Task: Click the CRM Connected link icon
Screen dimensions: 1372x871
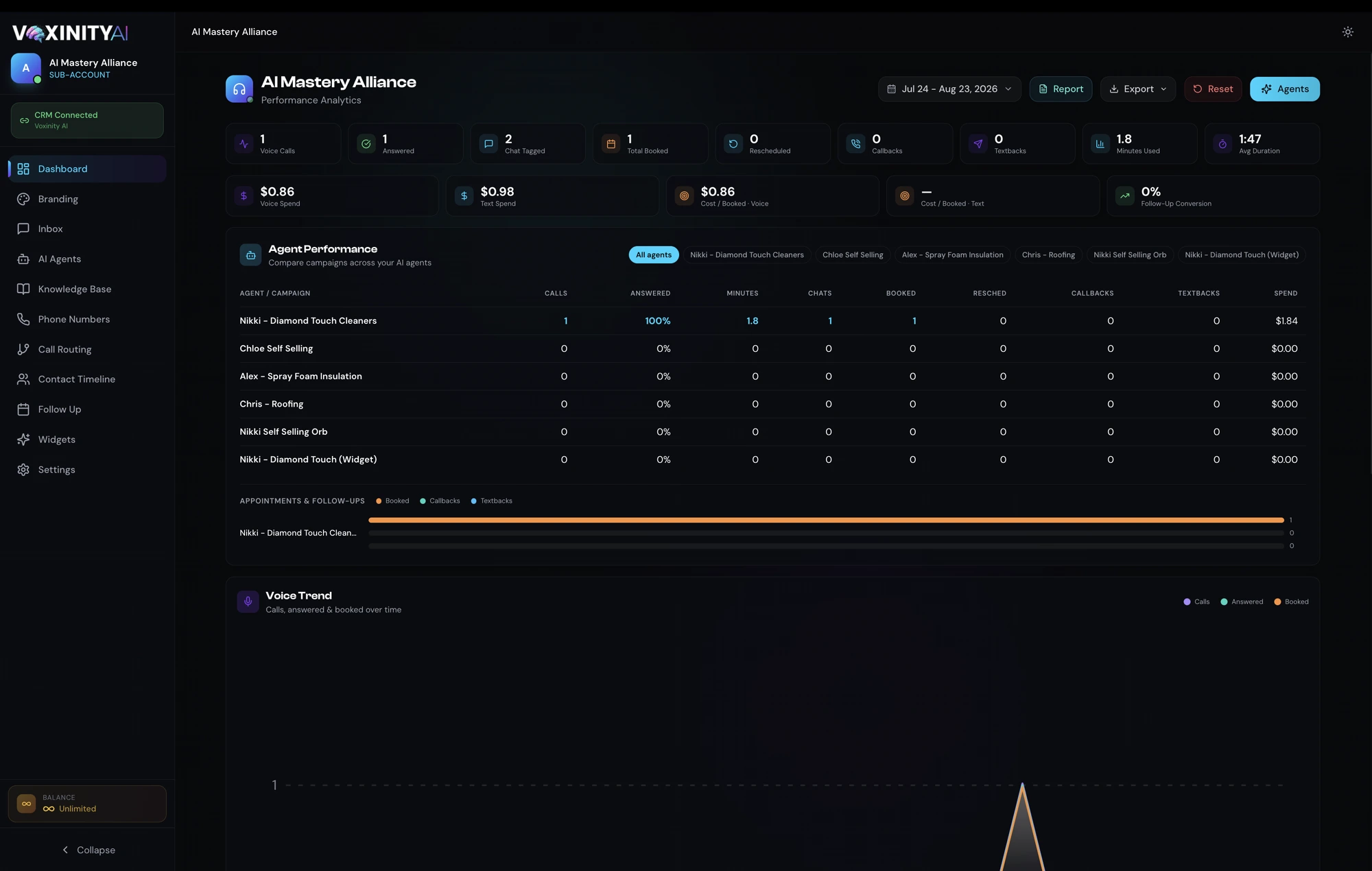Action: (x=24, y=121)
